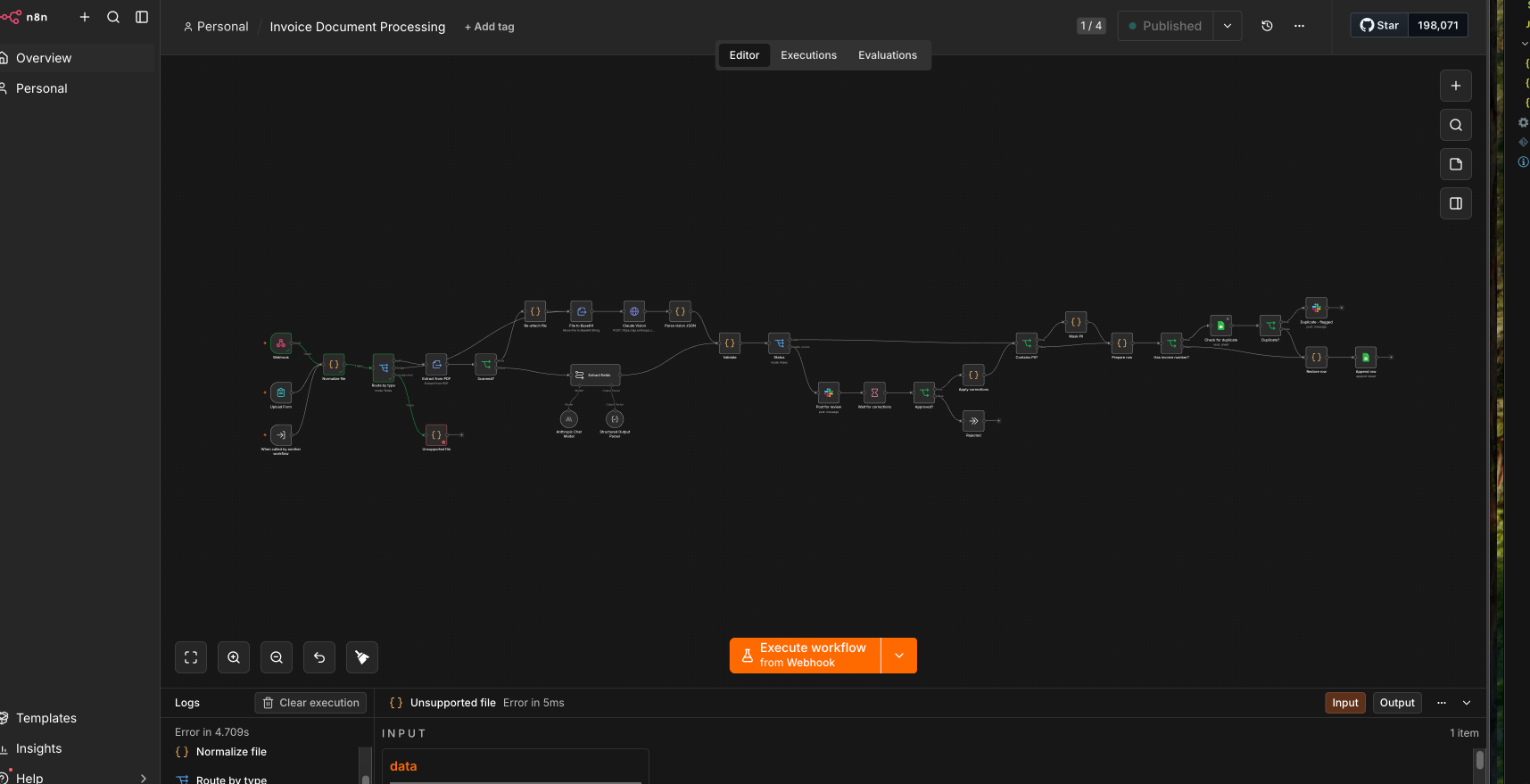Click the Clear execution button
1530x784 pixels.
(310, 703)
